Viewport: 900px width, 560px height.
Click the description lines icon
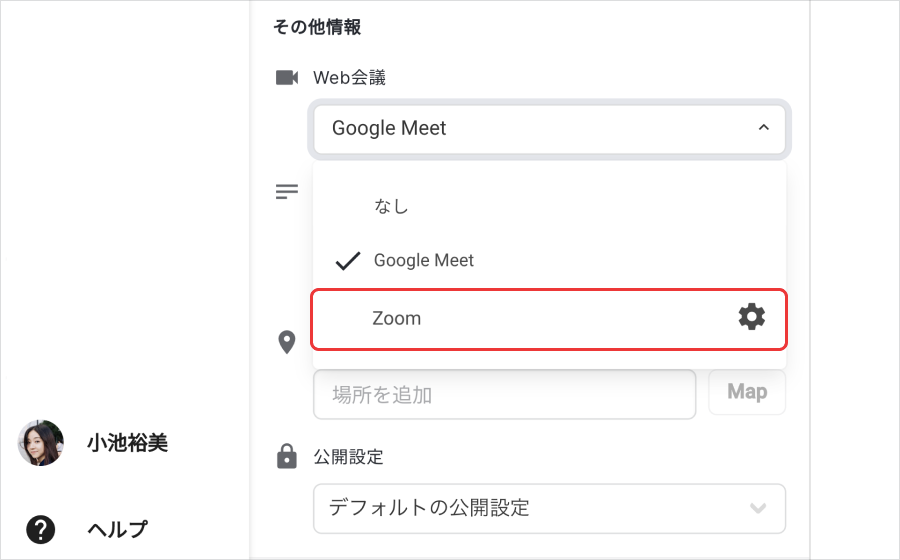pos(287,192)
